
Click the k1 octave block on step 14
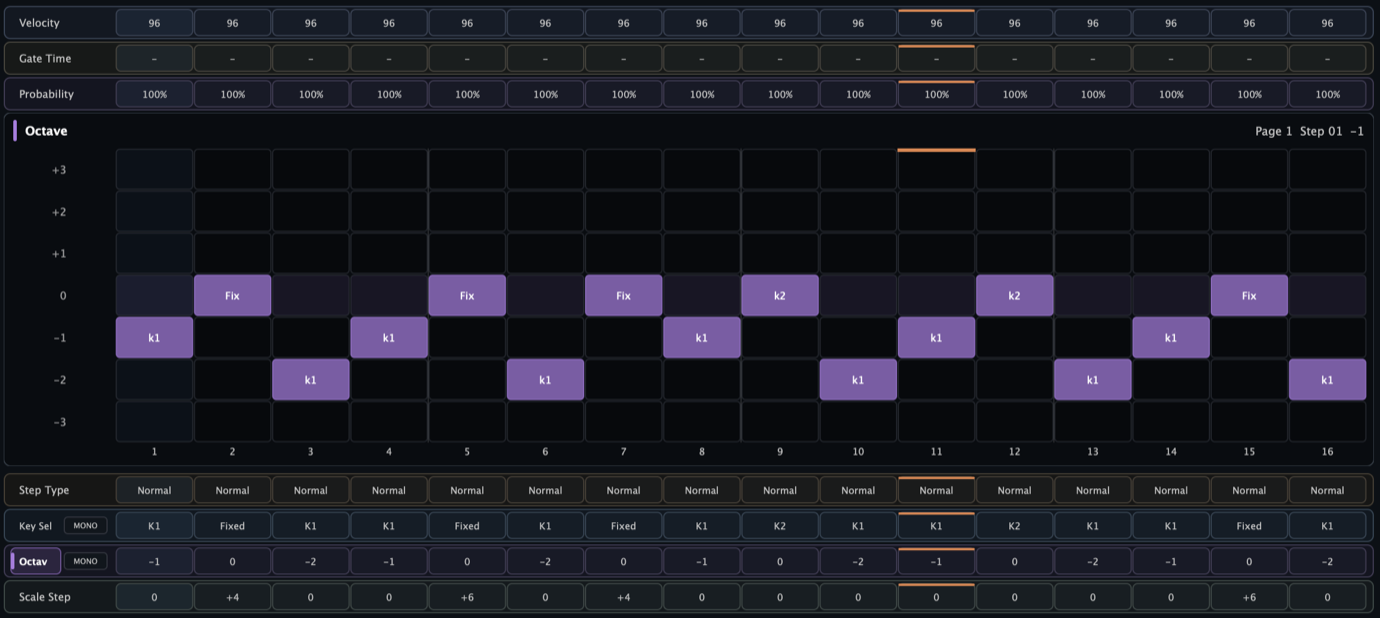click(1171, 338)
